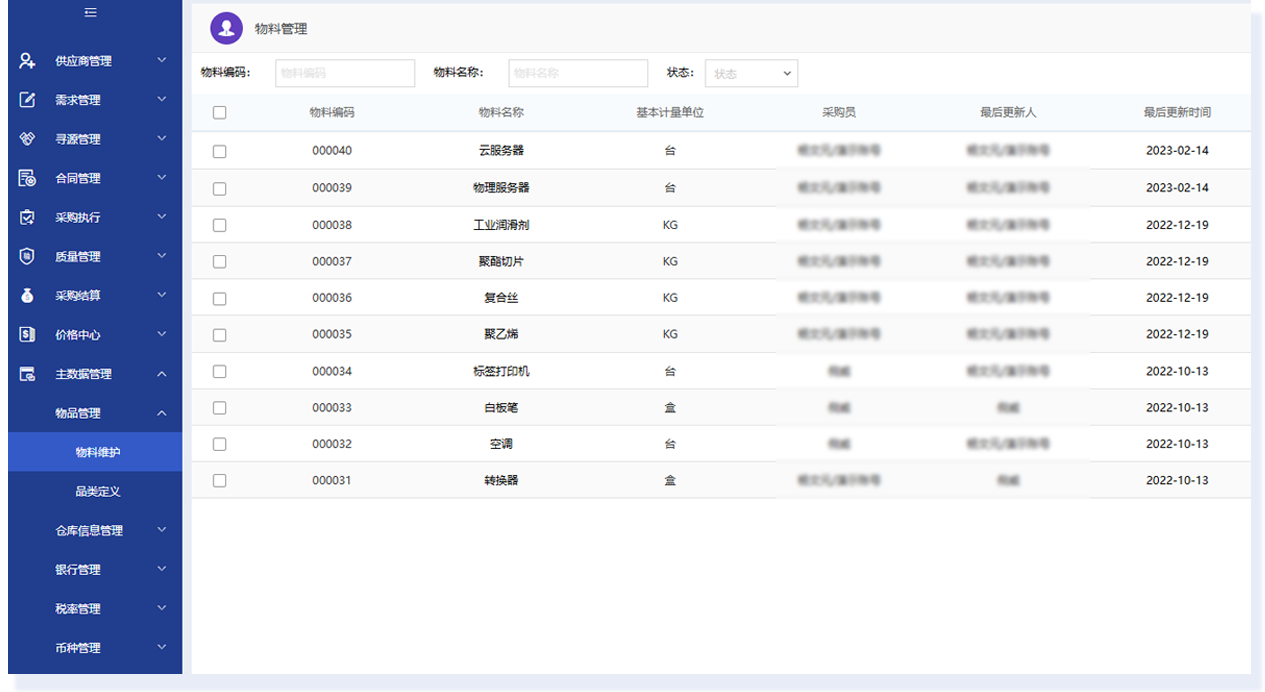Click the 物料名称 input field
The height and width of the screenshot is (692, 1265).
(578, 73)
